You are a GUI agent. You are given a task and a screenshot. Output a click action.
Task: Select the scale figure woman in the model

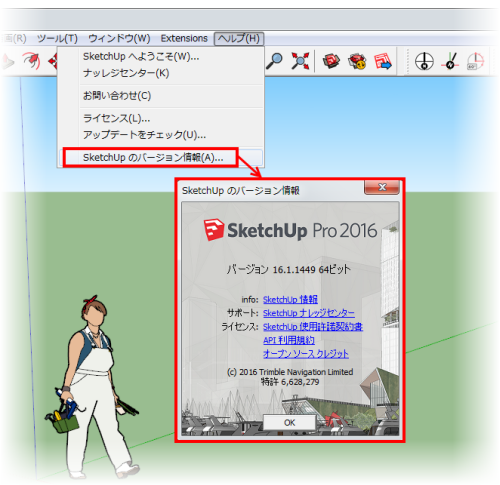click(92, 387)
